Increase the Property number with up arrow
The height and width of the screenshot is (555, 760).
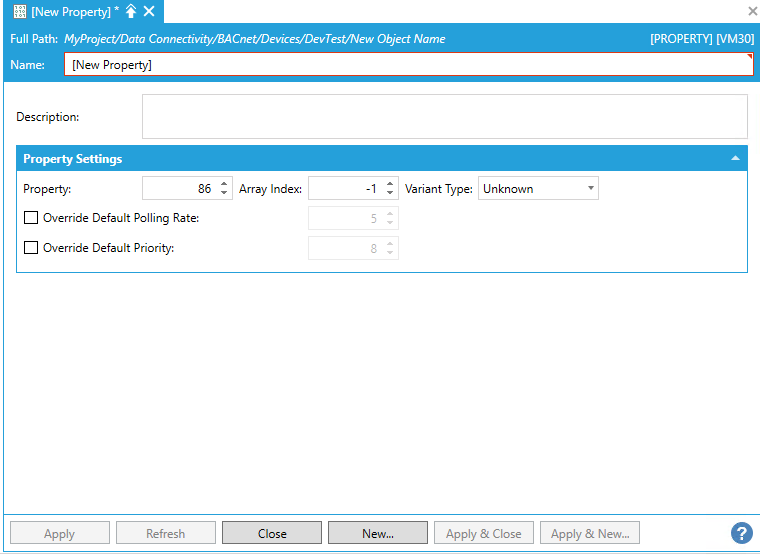(224, 184)
